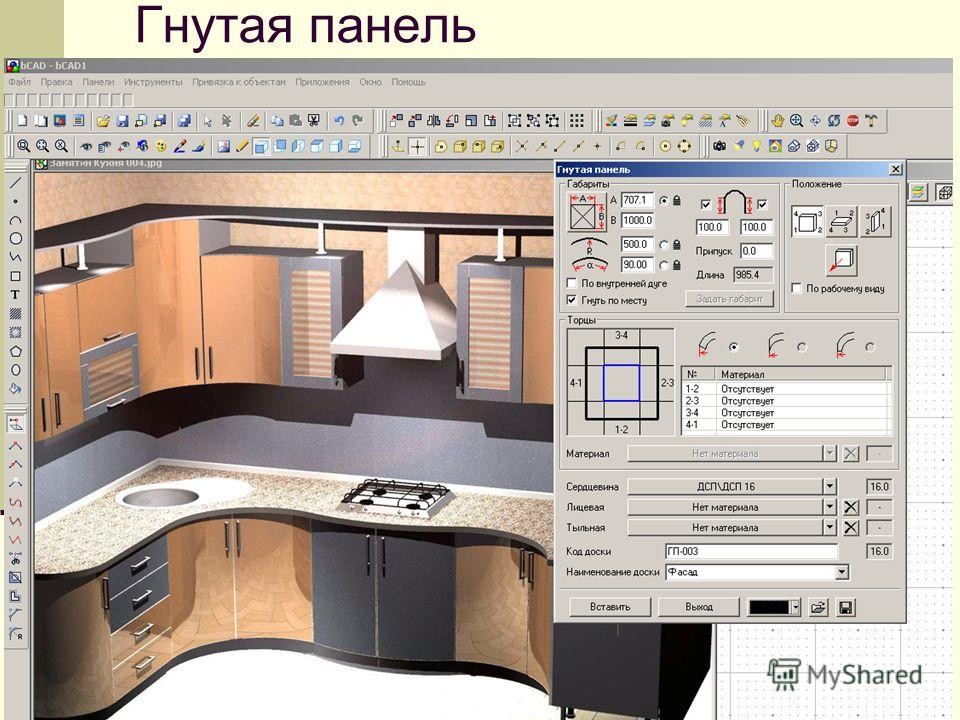This screenshot has height=720, width=960.
Task: Select the vertical side panel position icon
Action: point(876,219)
